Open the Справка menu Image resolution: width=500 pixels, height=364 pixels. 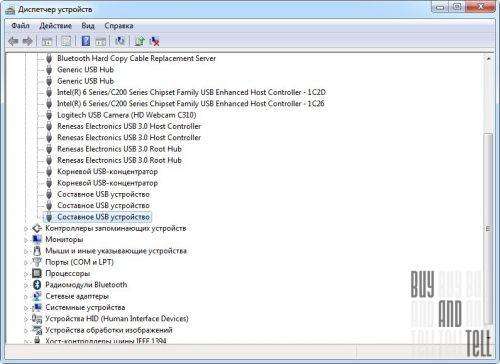click(x=119, y=26)
